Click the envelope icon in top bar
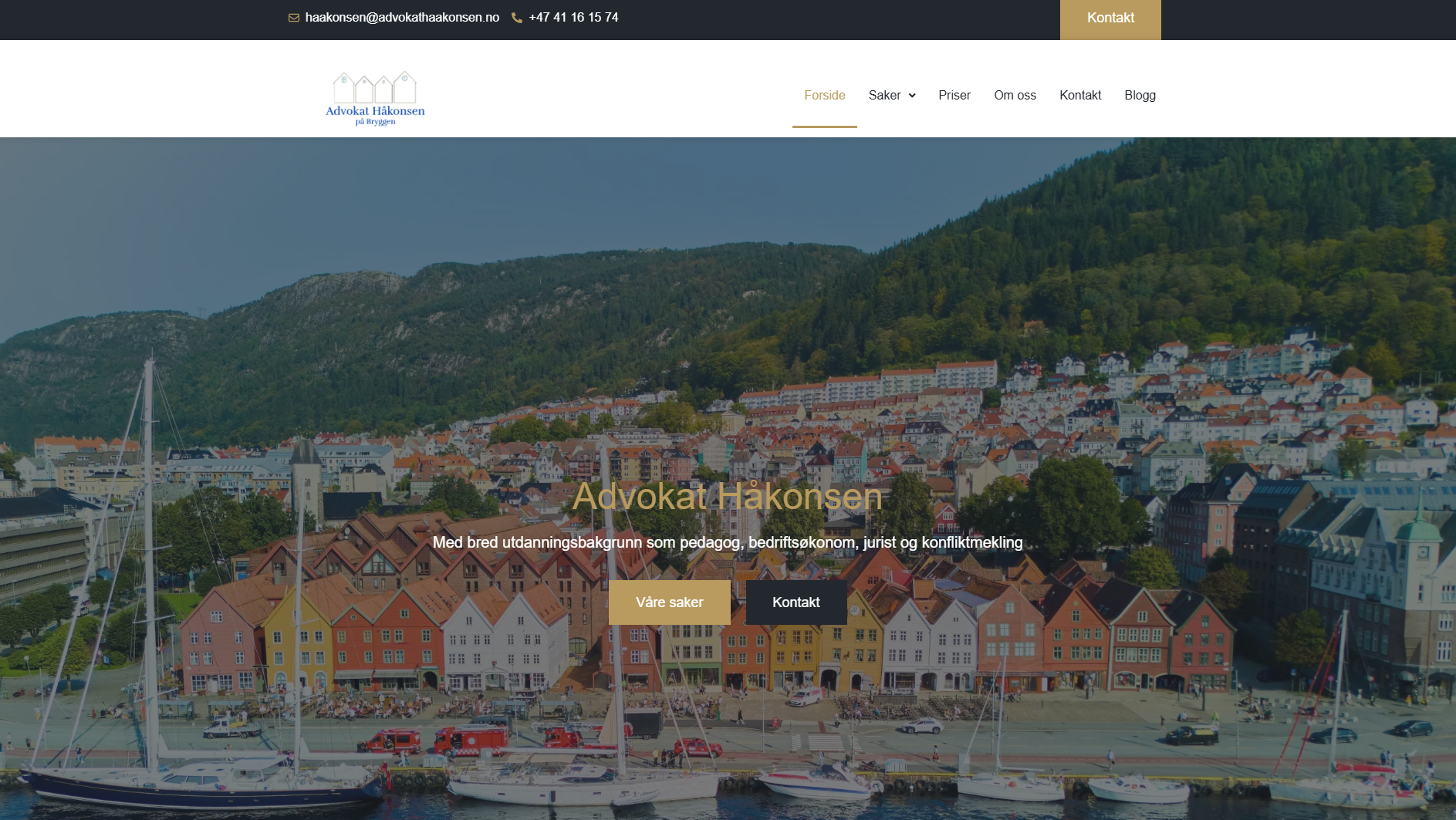Screen dimensions: 1456x820 tap(294, 18)
